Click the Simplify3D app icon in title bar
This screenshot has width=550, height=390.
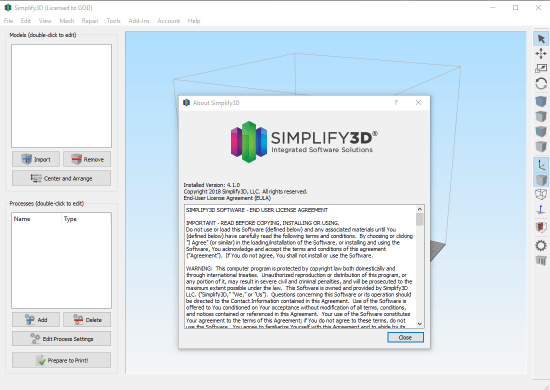pos(8,7)
